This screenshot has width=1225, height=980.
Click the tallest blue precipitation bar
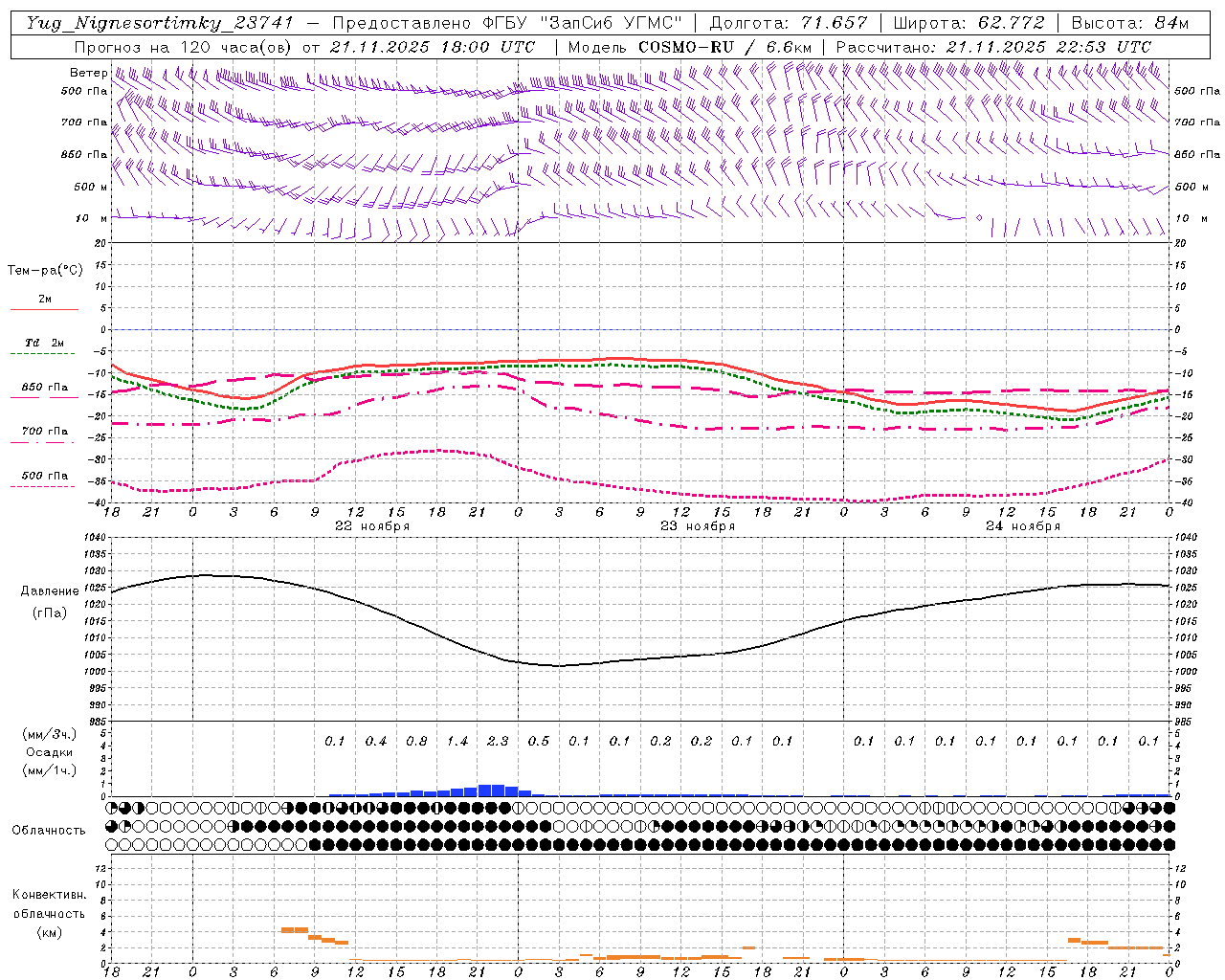(x=491, y=791)
